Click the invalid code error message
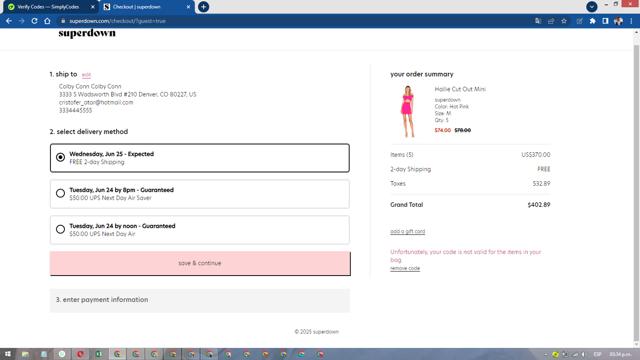640x360 pixels. (x=466, y=256)
